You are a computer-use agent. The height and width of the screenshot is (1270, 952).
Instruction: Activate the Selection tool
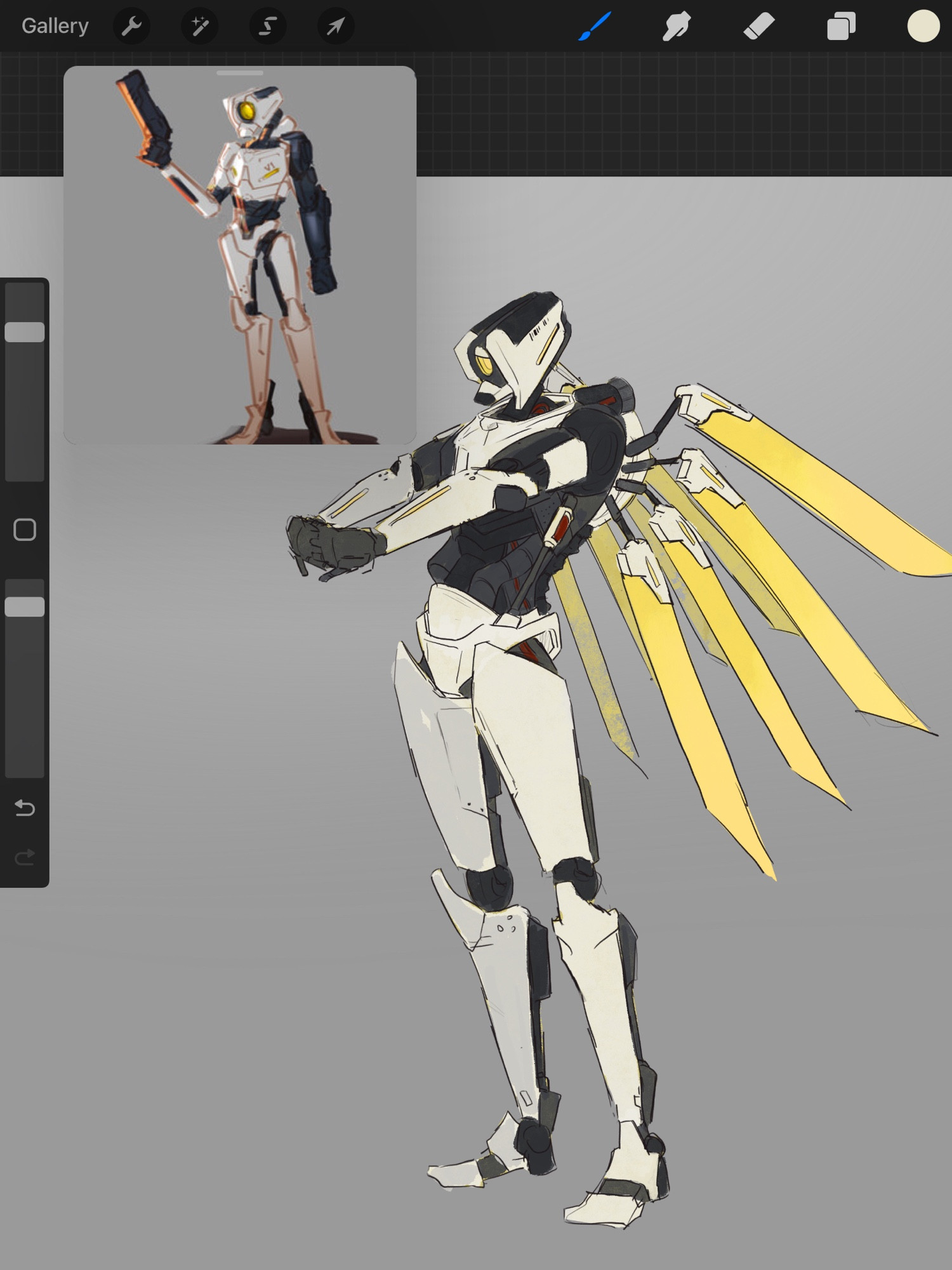click(268, 26)
